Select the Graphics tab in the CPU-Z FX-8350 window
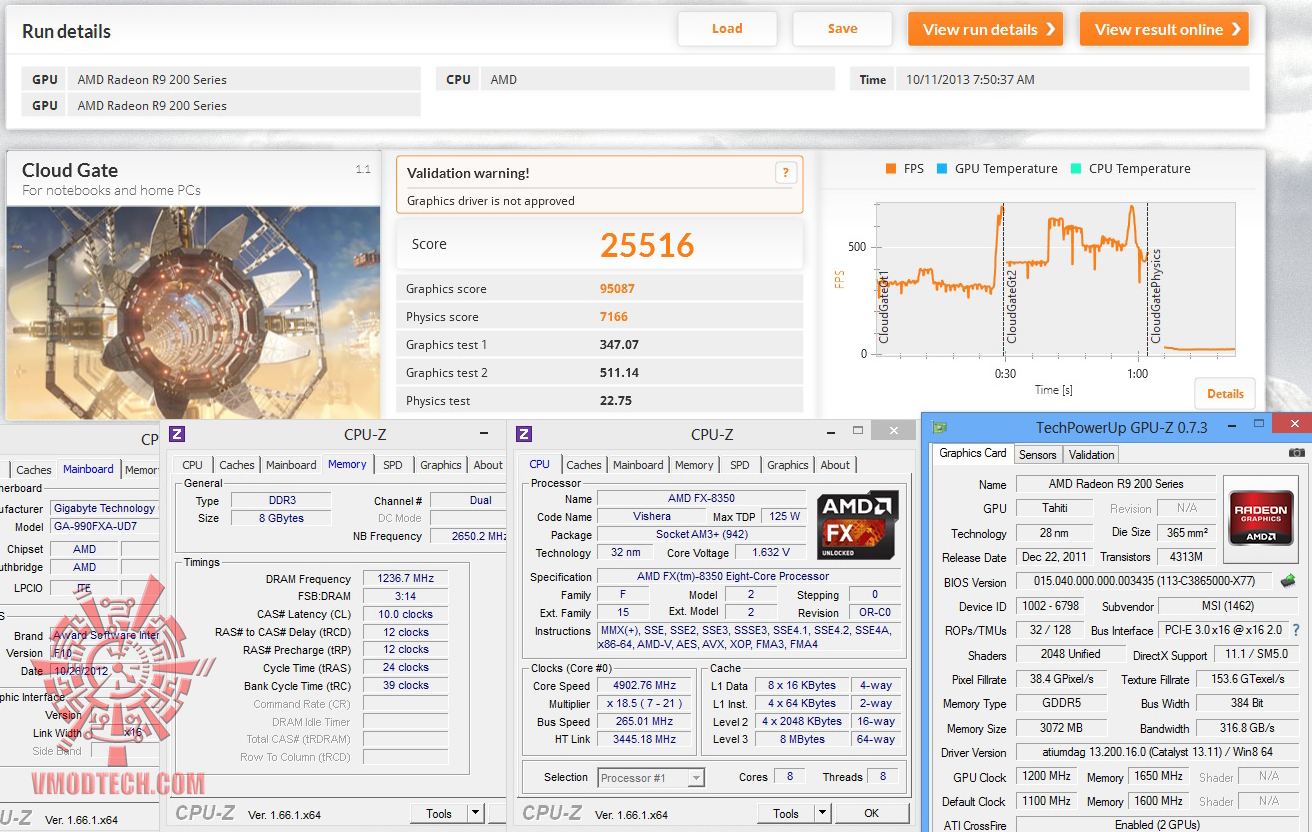The width and height of the screenshot is (1312, 832). [788, 465]
